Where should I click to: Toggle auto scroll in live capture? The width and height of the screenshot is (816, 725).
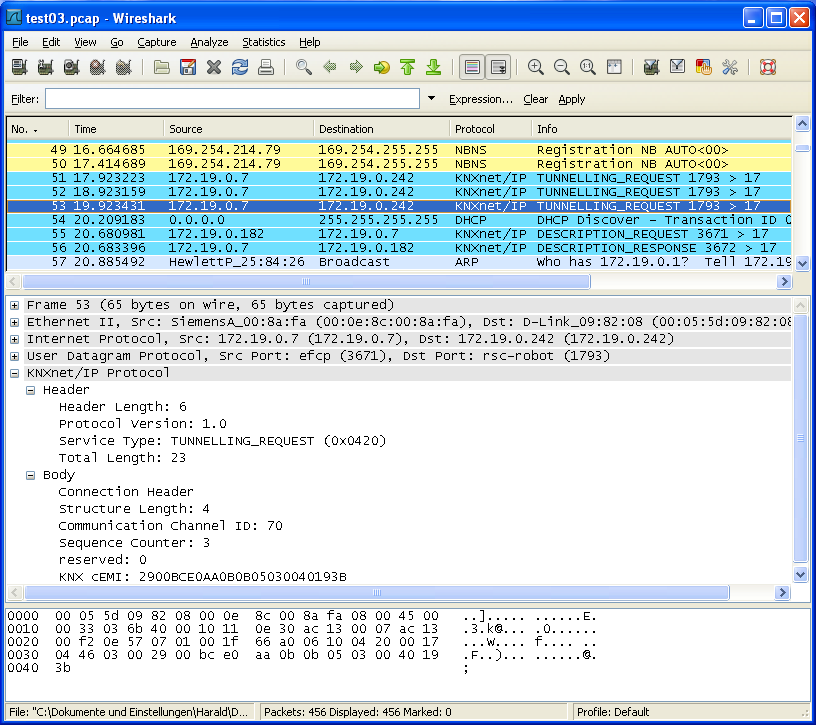click(498, 67)
